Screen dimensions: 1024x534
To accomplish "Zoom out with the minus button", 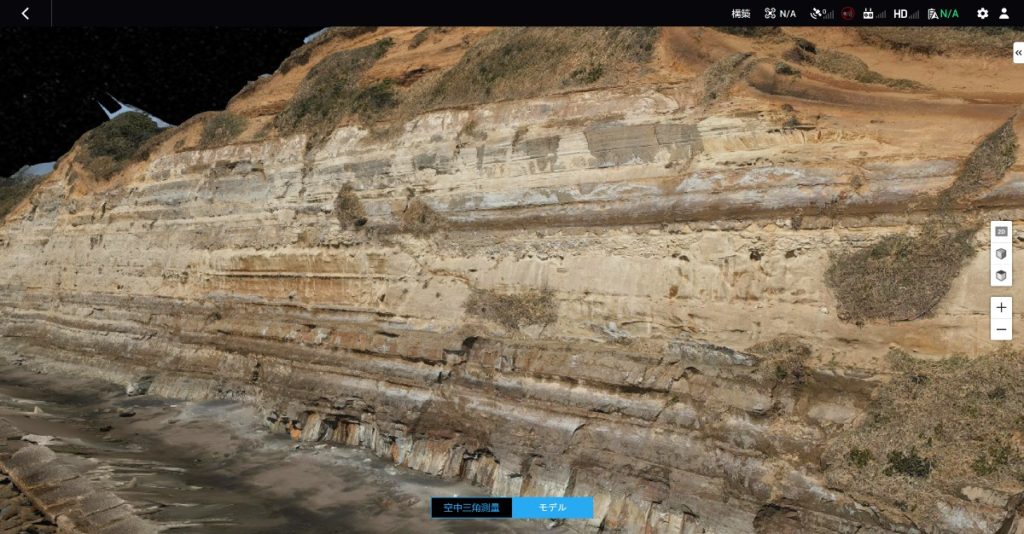I will pos(1001,330).
